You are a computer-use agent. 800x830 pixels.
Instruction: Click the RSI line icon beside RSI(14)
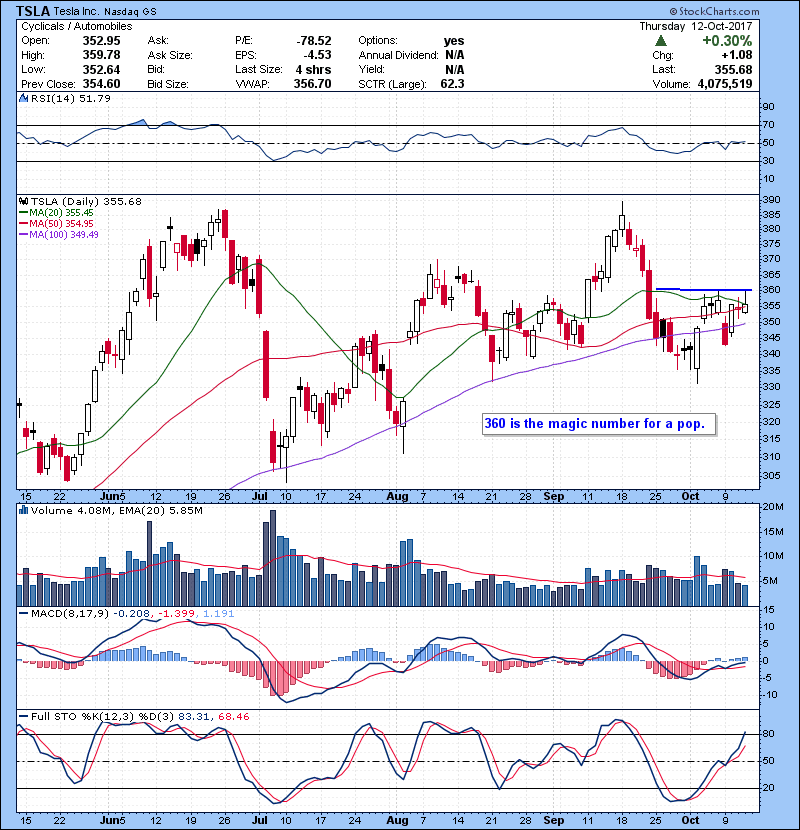point(24,98)
